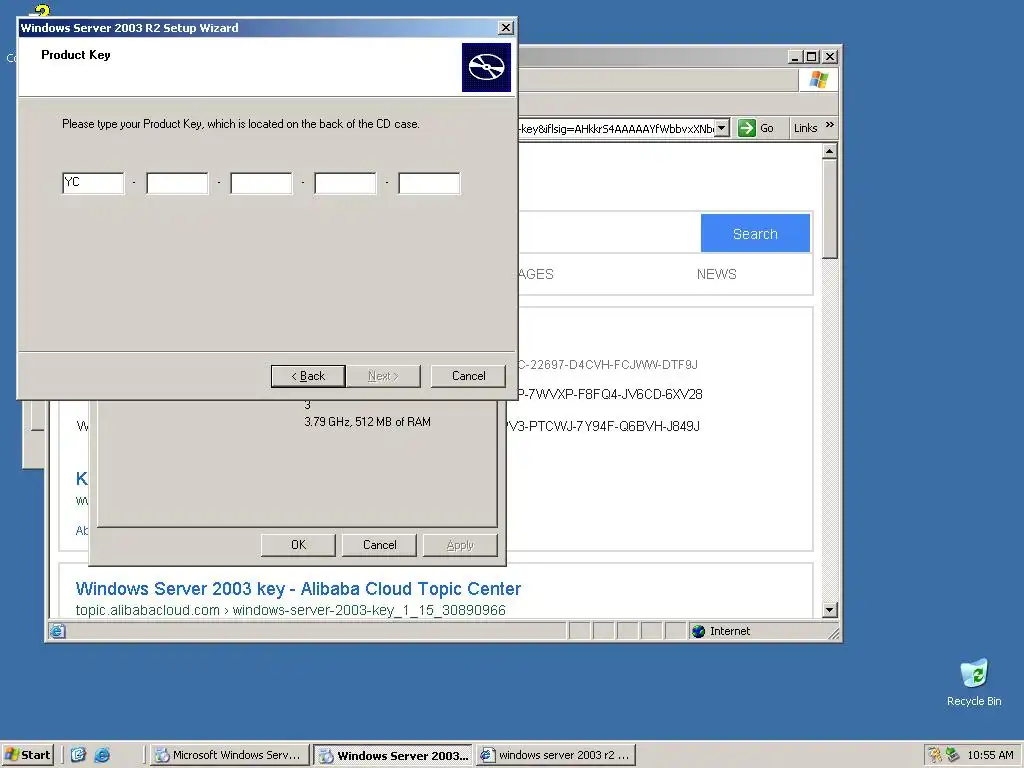Click the green Go arrow in Internet Explorer
Image resolution: width=1024 pixels, height=768 pixels.
[x=746, y=128]
